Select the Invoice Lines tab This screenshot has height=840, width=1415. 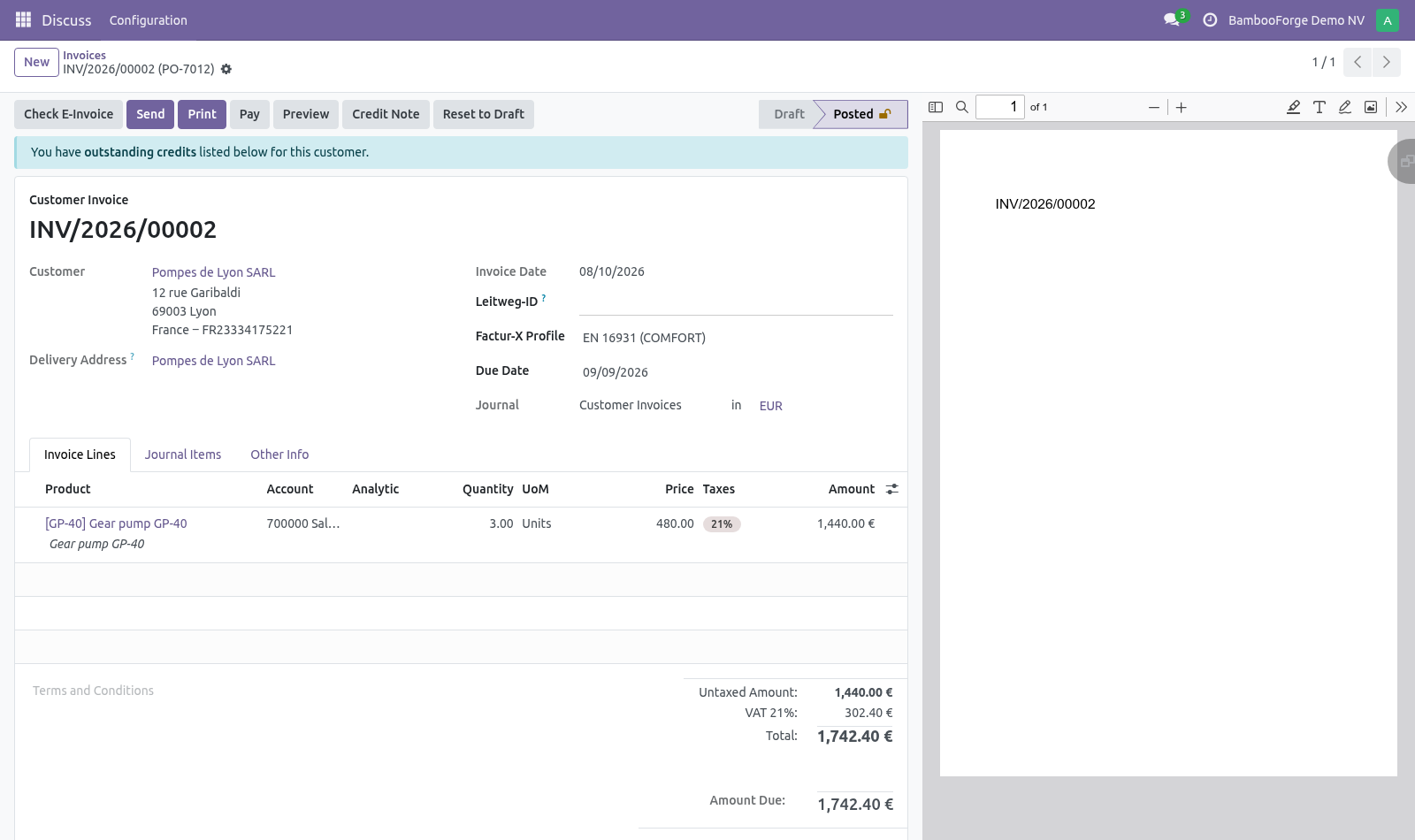(80, 454)
